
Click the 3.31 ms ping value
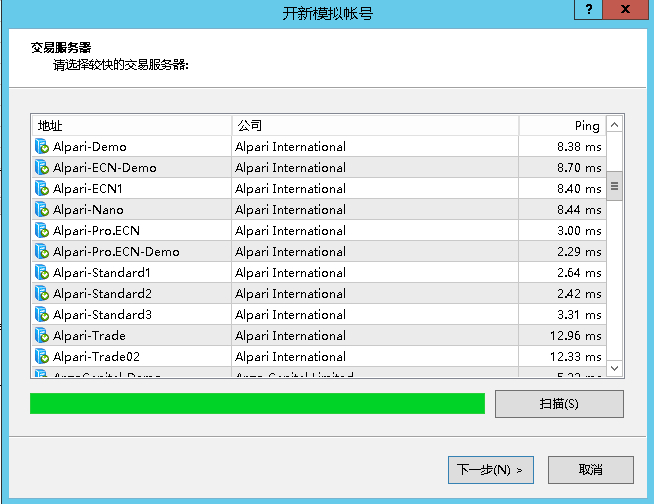pos(579,315)
